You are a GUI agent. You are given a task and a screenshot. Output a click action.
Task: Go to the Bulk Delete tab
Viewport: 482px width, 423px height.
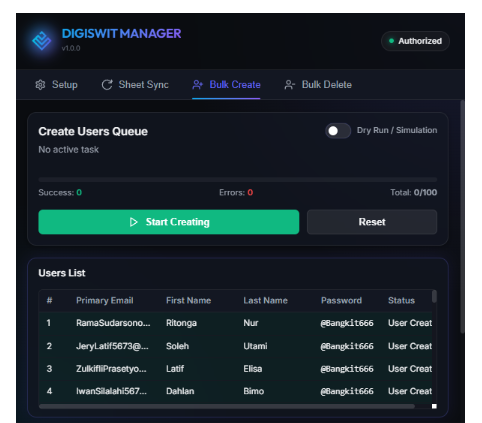pos(318,85)
